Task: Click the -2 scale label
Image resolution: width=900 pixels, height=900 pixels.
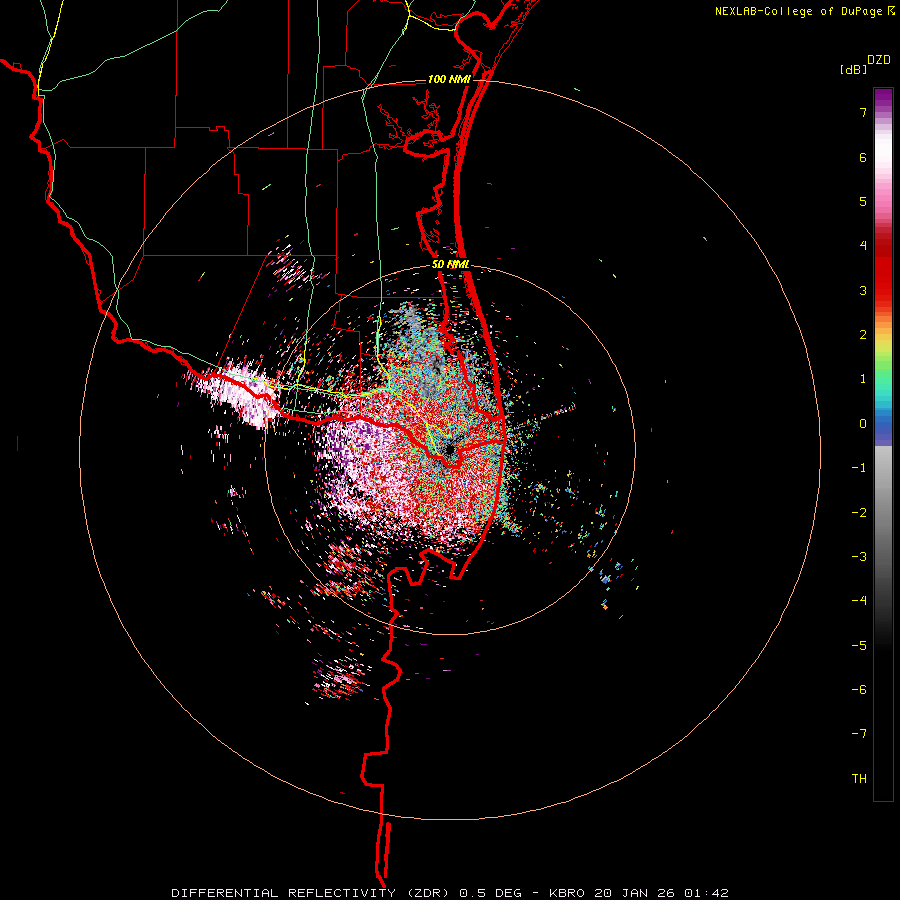Action: [859, 513]
